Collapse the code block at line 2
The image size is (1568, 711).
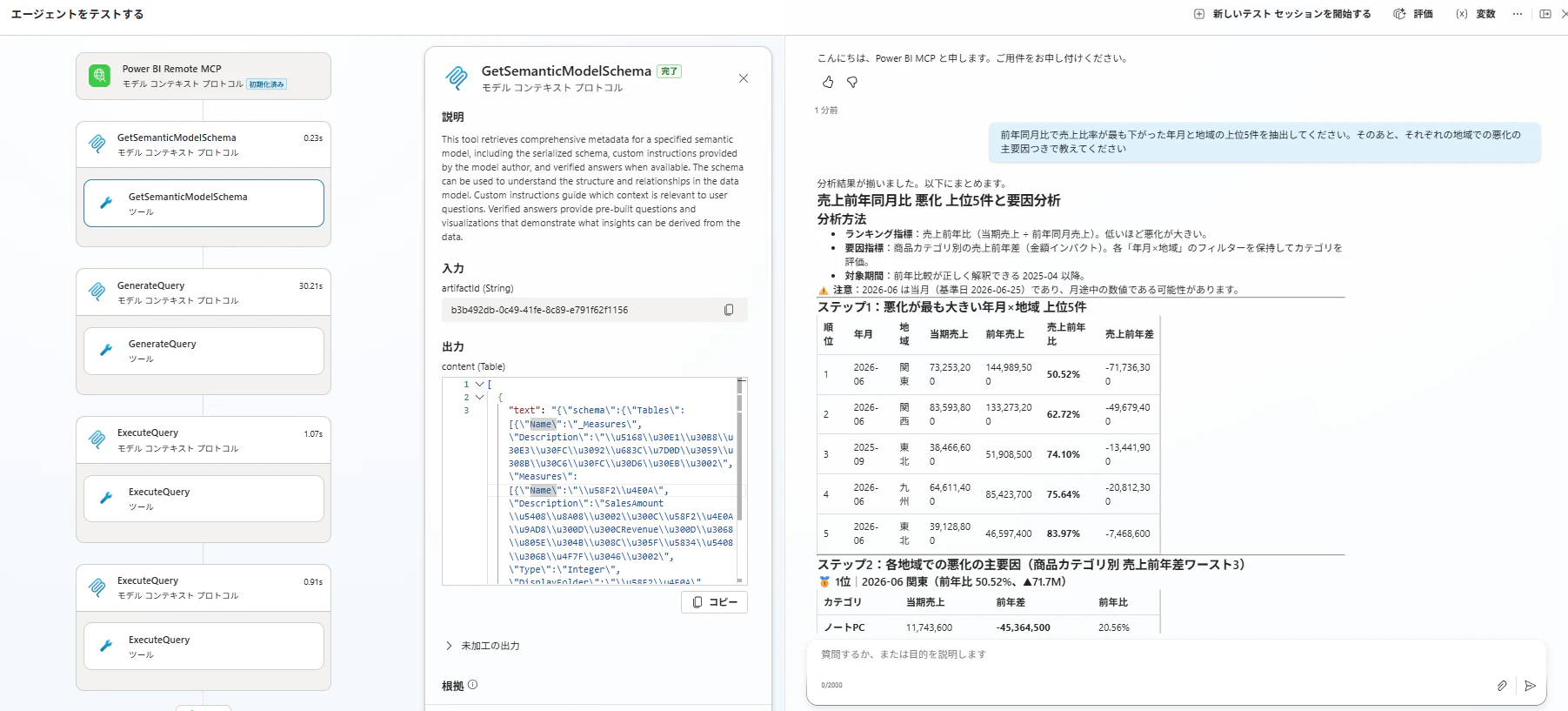pyautogui.click(x=479, y=398)
